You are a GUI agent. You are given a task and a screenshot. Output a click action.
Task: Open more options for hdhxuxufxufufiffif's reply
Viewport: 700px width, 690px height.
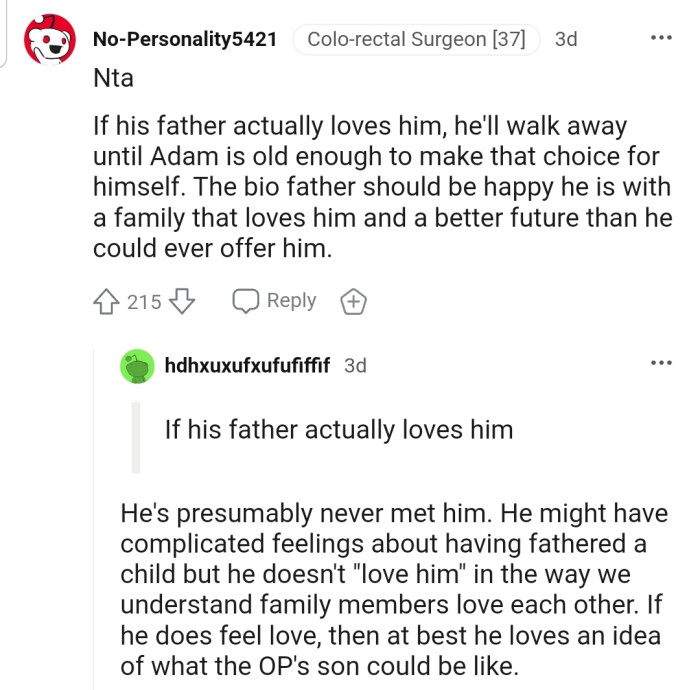pos(661,363)
